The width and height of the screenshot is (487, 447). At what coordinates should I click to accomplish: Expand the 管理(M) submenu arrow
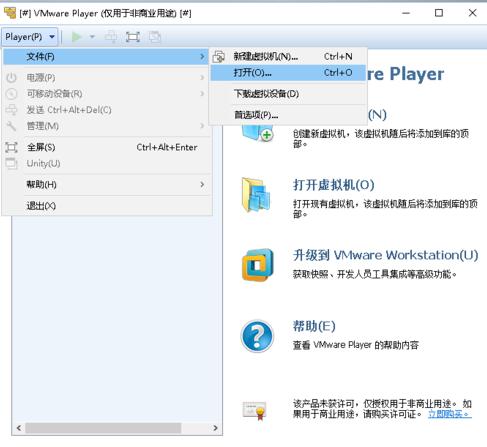(202, 126)
